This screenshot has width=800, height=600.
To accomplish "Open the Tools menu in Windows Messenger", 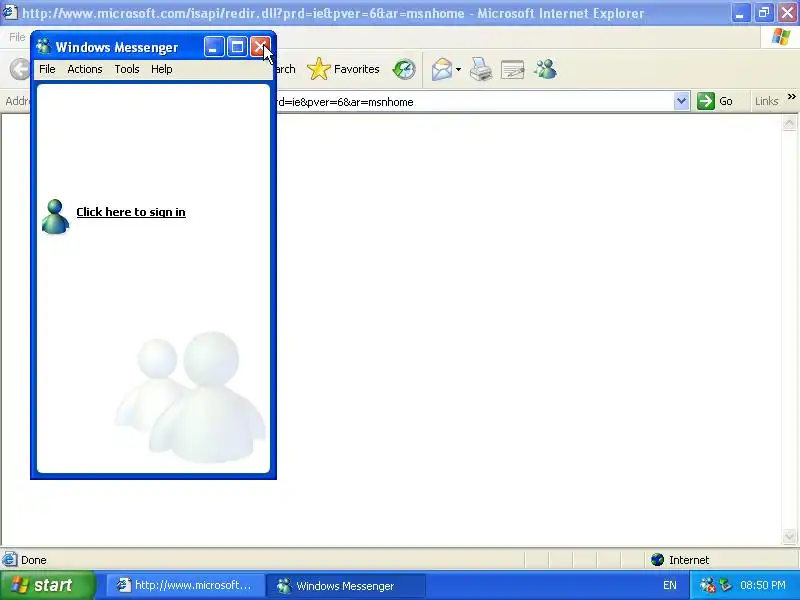I will point(127,69).
